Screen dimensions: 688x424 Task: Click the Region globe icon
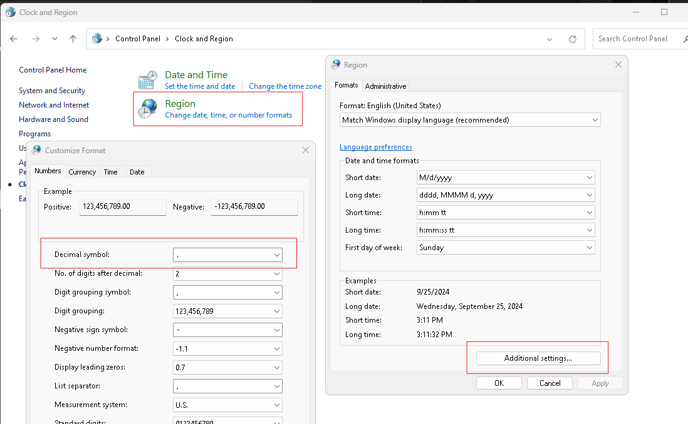click(147, 109)
